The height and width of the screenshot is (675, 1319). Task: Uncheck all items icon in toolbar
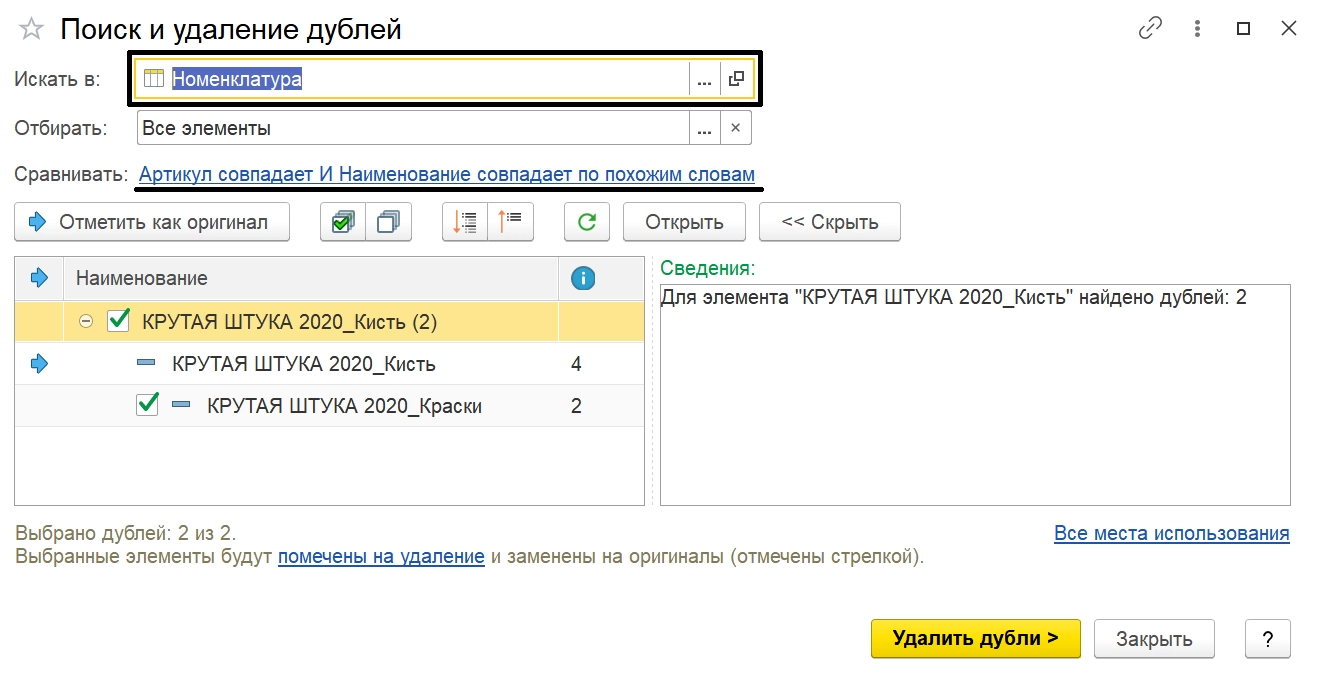[389, 222]
